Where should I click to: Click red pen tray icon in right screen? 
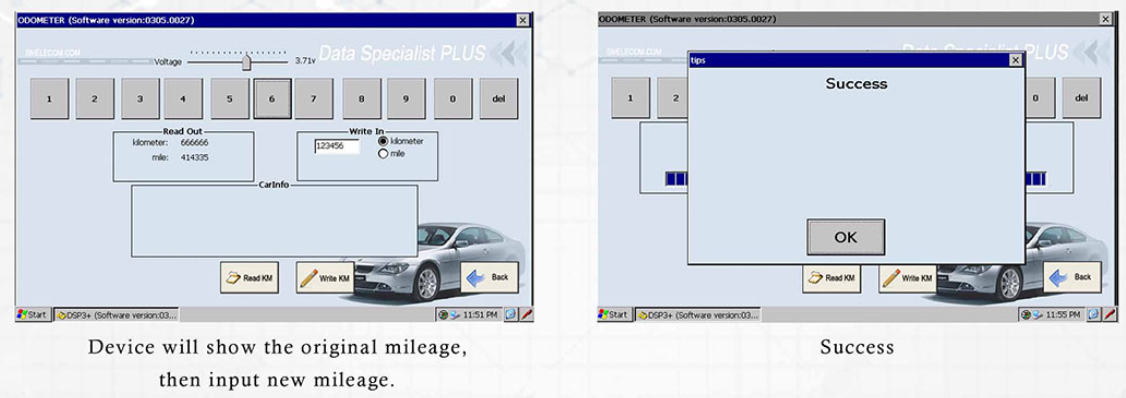[x=1109, y=315]
